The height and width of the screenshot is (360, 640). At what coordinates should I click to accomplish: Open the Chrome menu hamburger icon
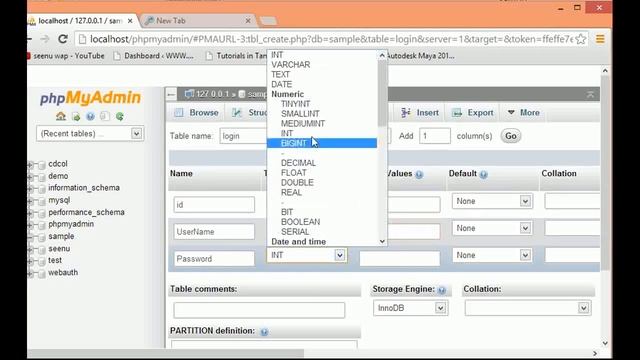600,39
